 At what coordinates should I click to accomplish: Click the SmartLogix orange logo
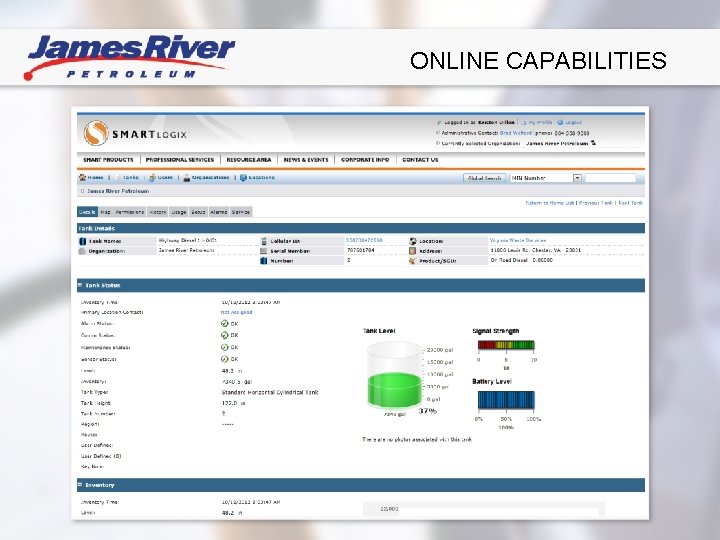coord(96,133)
